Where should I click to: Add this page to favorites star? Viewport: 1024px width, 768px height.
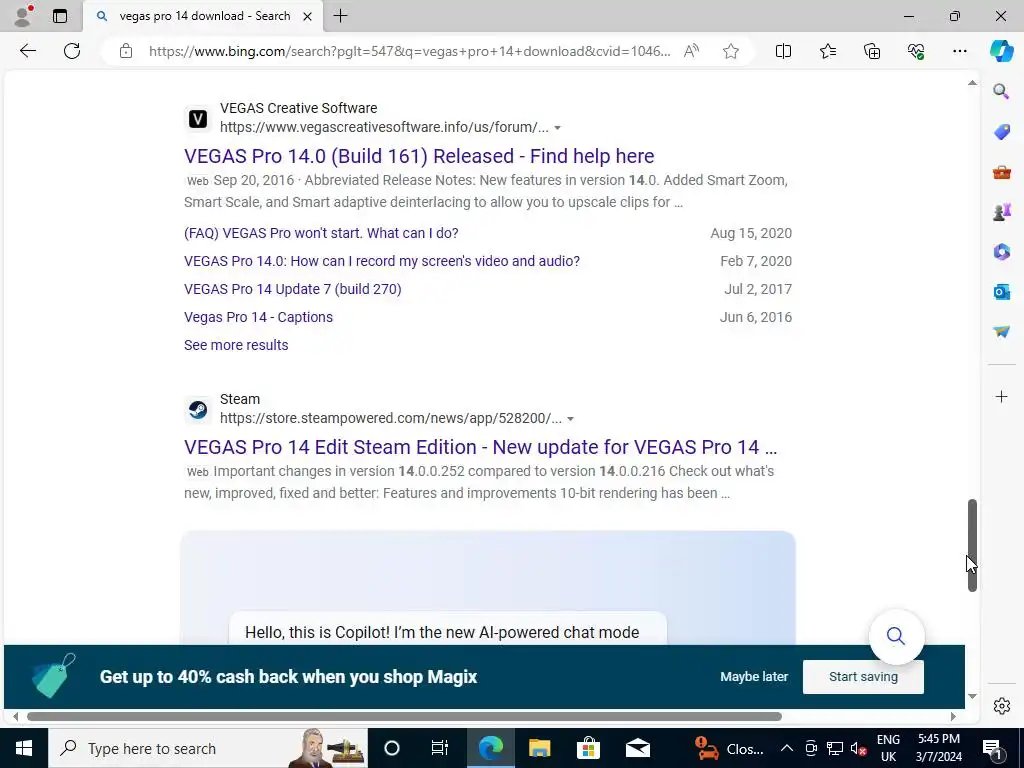coord(731,51)
